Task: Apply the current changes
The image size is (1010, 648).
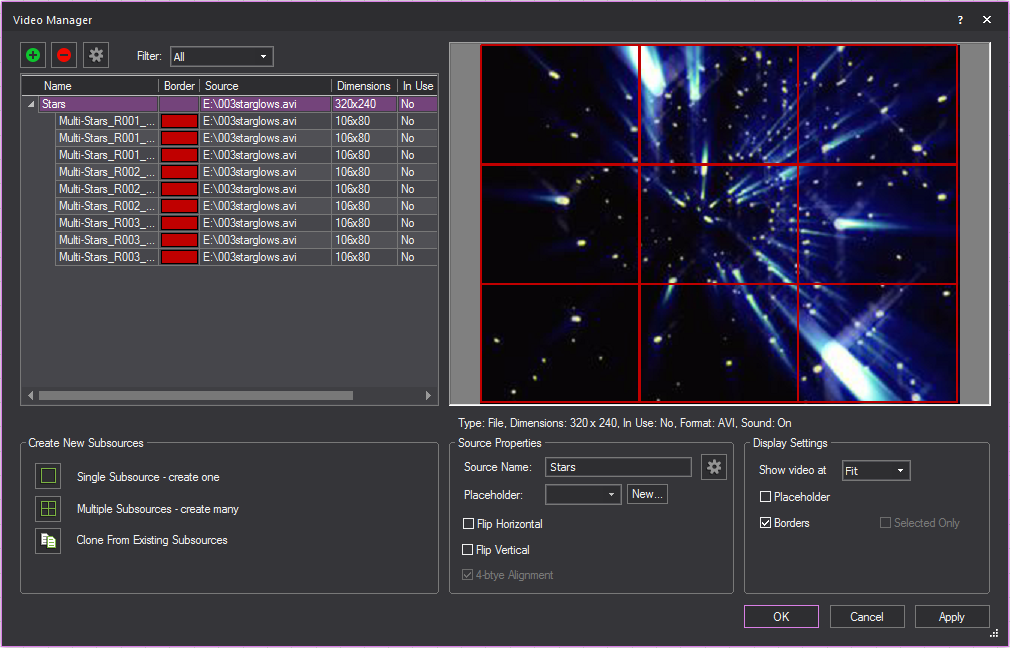Action: pos(951,616)
